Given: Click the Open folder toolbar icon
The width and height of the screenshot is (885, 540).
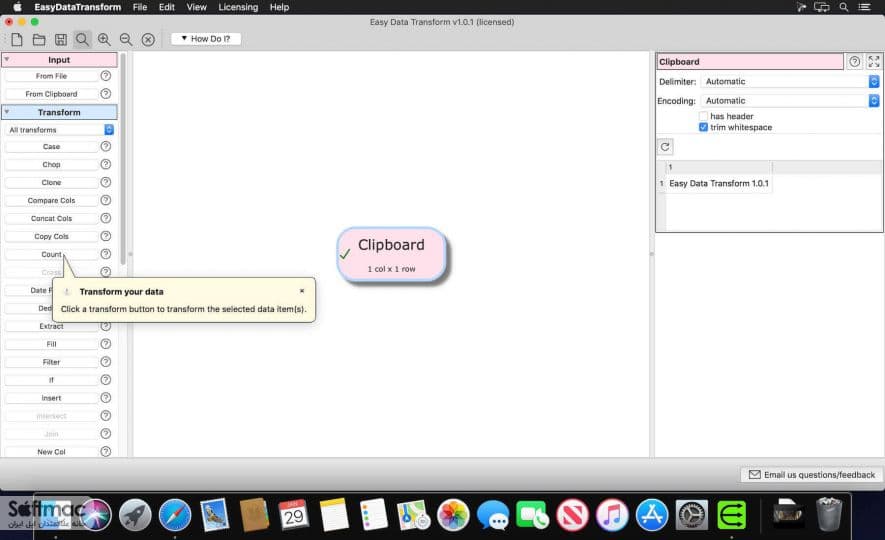Looking at the screenshot, I should 39,39.
